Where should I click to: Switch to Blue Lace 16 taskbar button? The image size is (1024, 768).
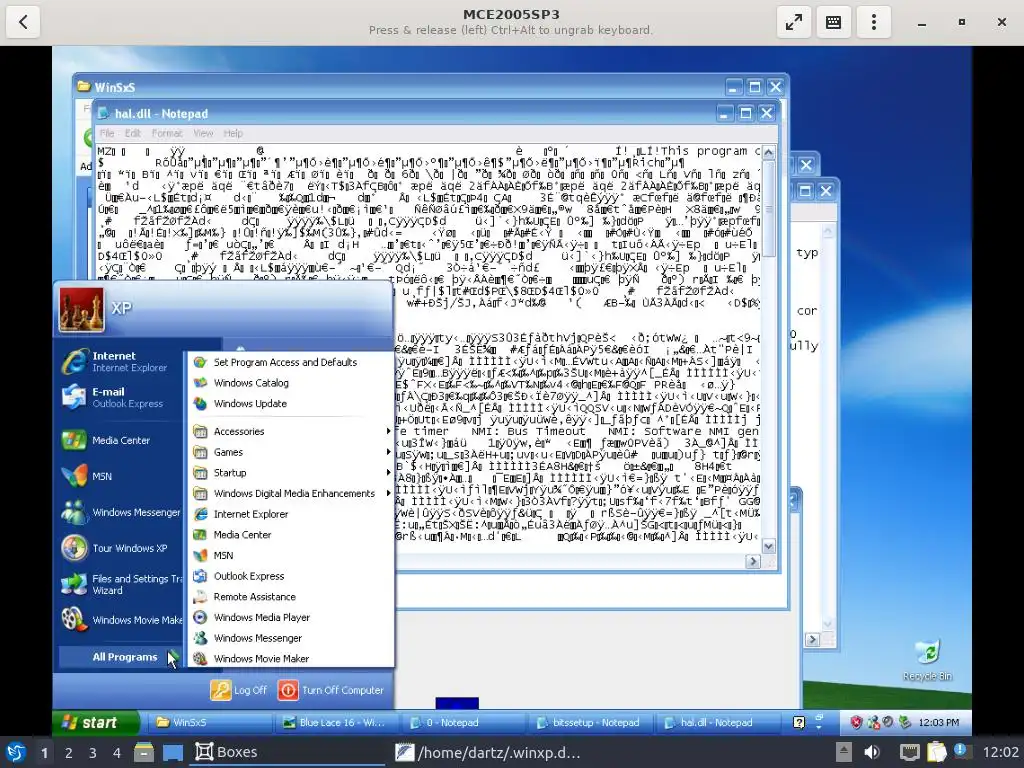(x=338, y=722)
